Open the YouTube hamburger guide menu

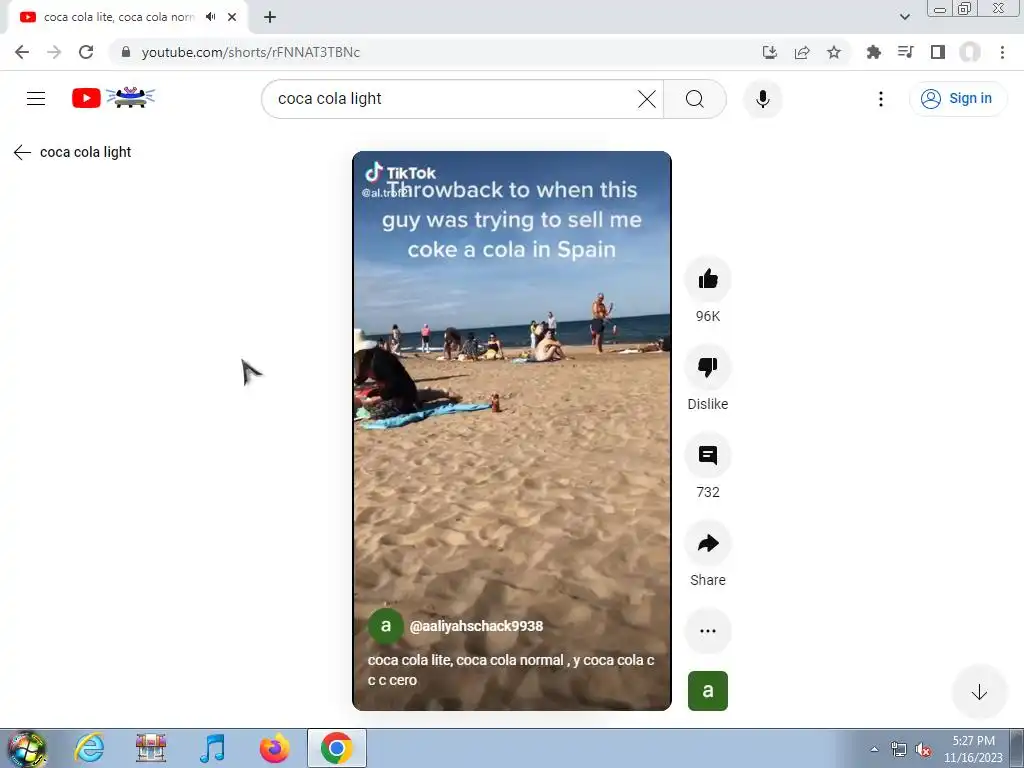point(36,99)
